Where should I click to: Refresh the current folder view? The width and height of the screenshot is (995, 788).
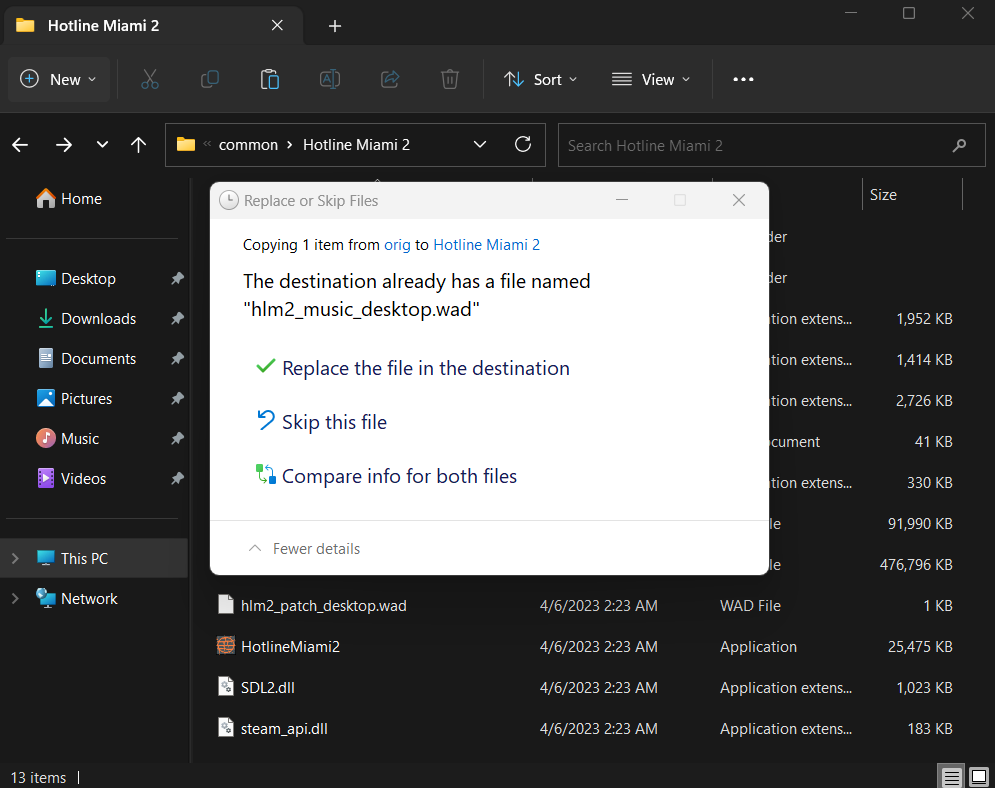pyautogui.click(x=522, y=144)
